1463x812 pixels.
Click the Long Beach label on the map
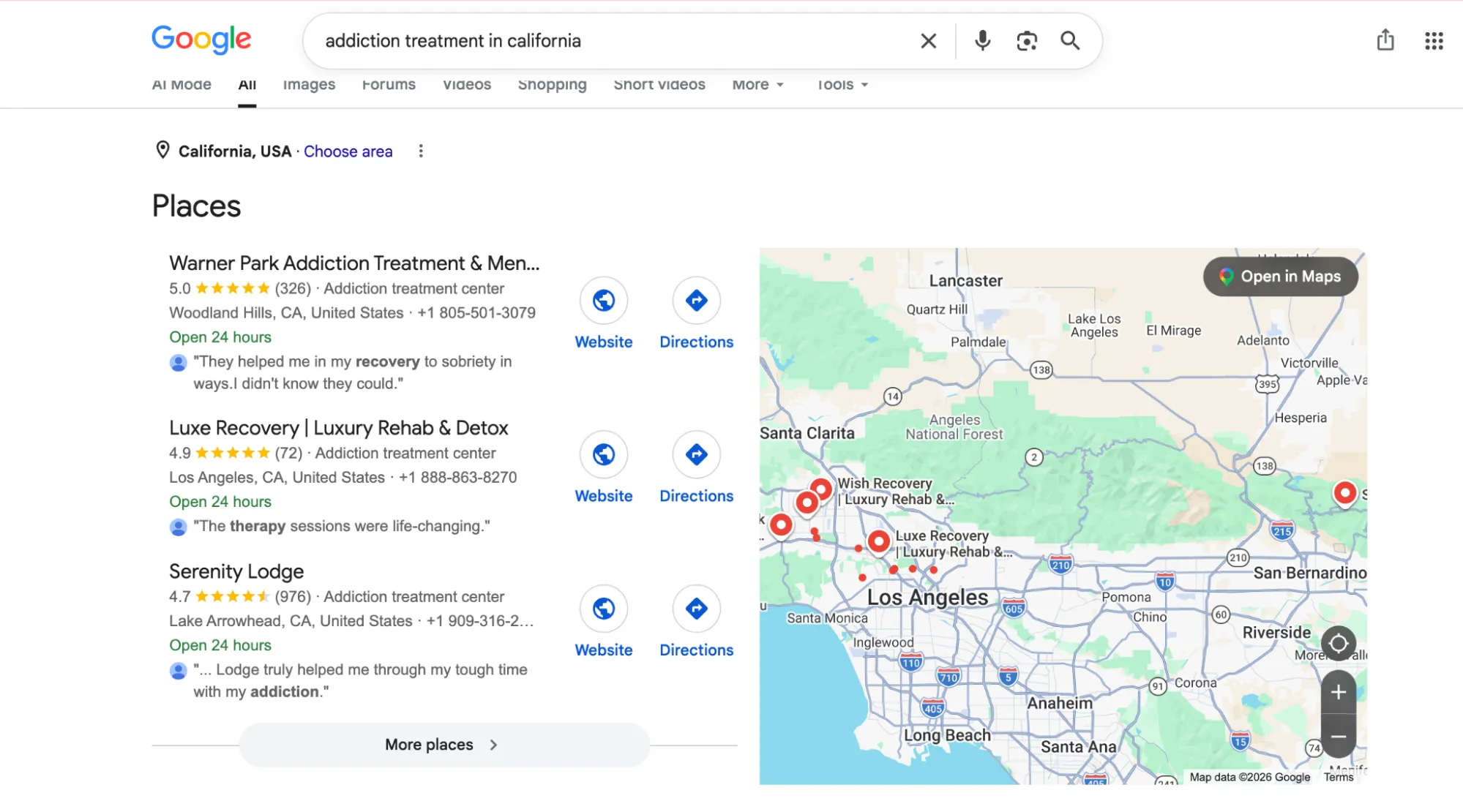(947, 735)
